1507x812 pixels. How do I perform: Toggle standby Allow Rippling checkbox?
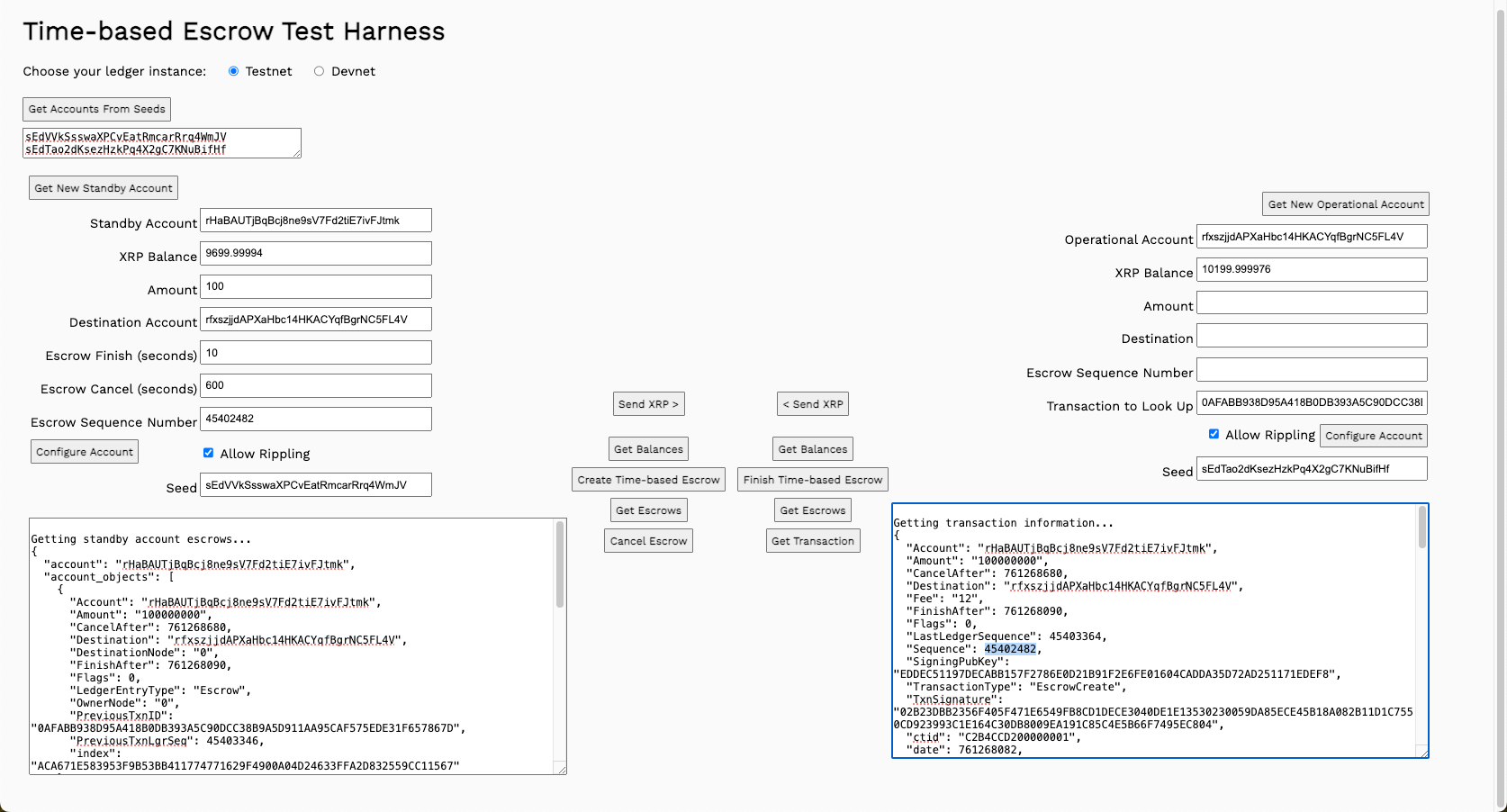(x=208, y=453)
